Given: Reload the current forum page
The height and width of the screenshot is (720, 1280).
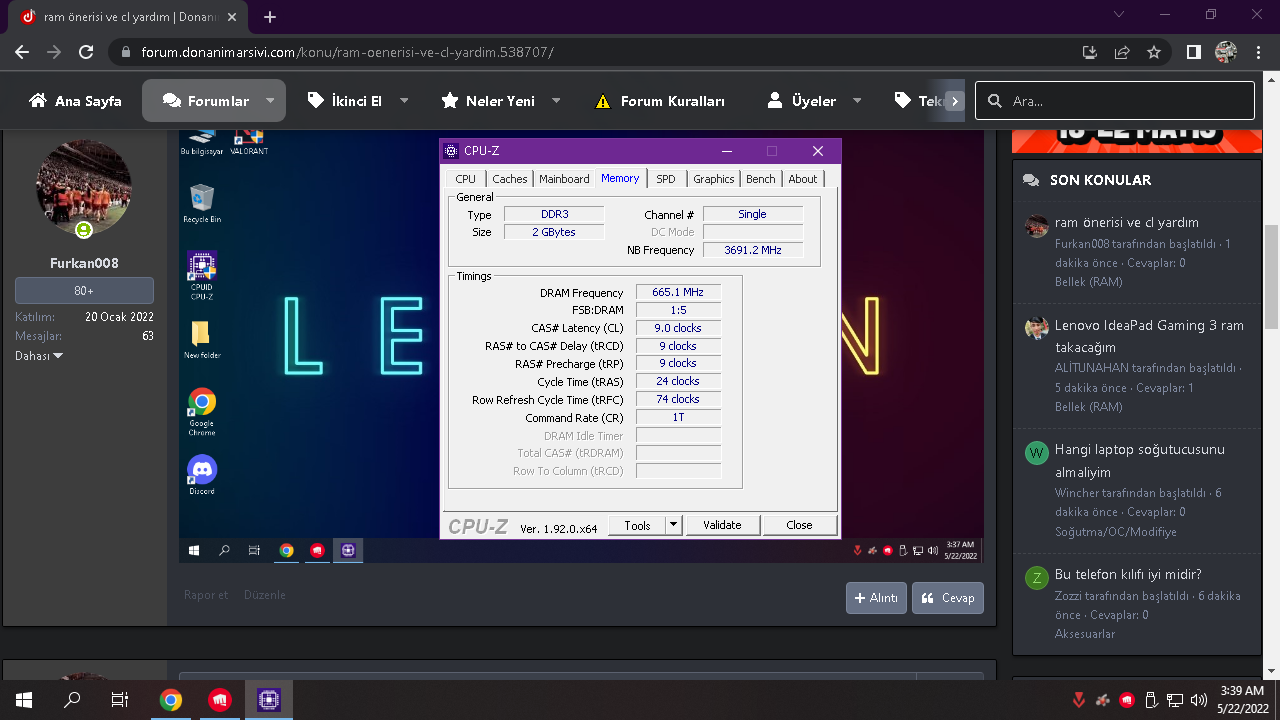Looking at the screenshot, I should (x=86, y=52).
